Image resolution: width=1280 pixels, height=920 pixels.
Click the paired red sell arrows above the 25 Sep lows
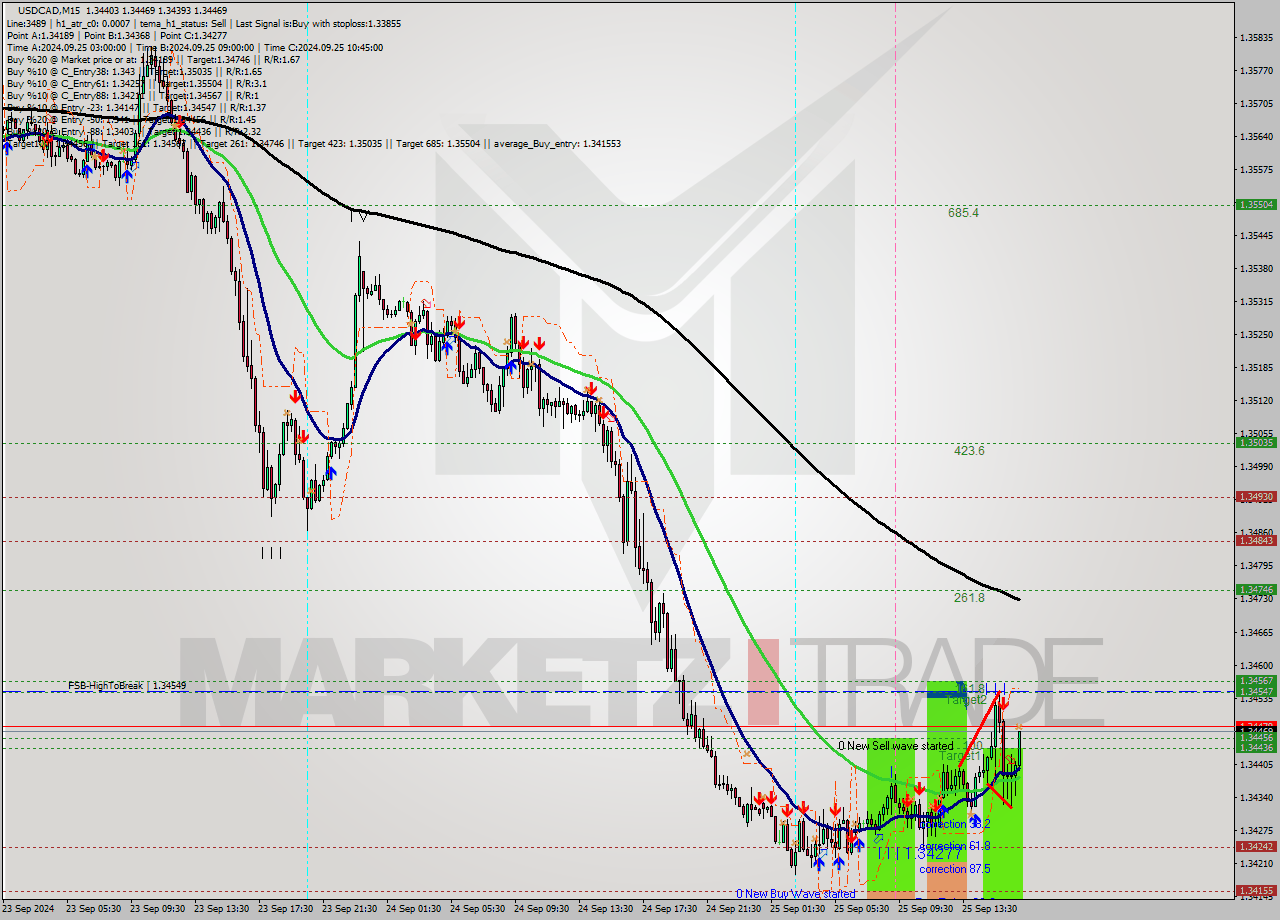point(766,798)
